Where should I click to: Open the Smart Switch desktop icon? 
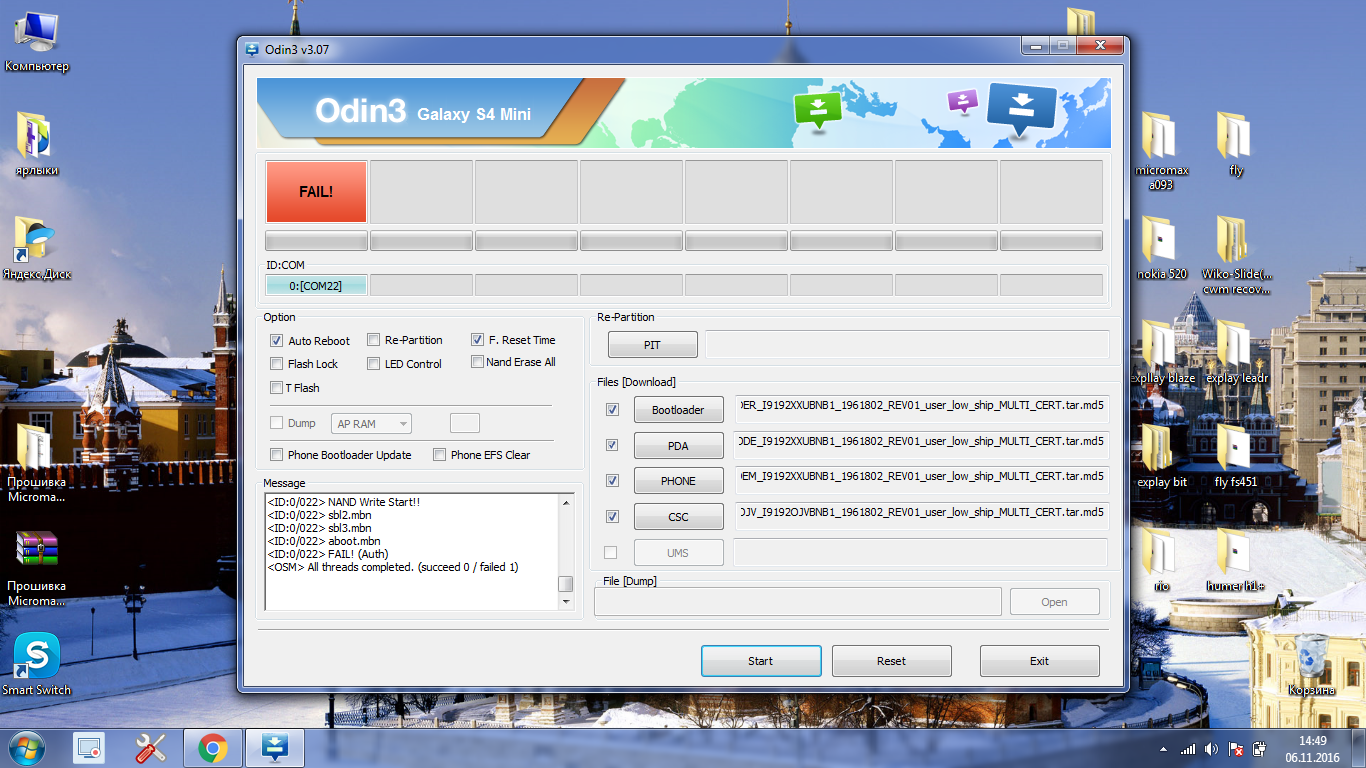37,657
